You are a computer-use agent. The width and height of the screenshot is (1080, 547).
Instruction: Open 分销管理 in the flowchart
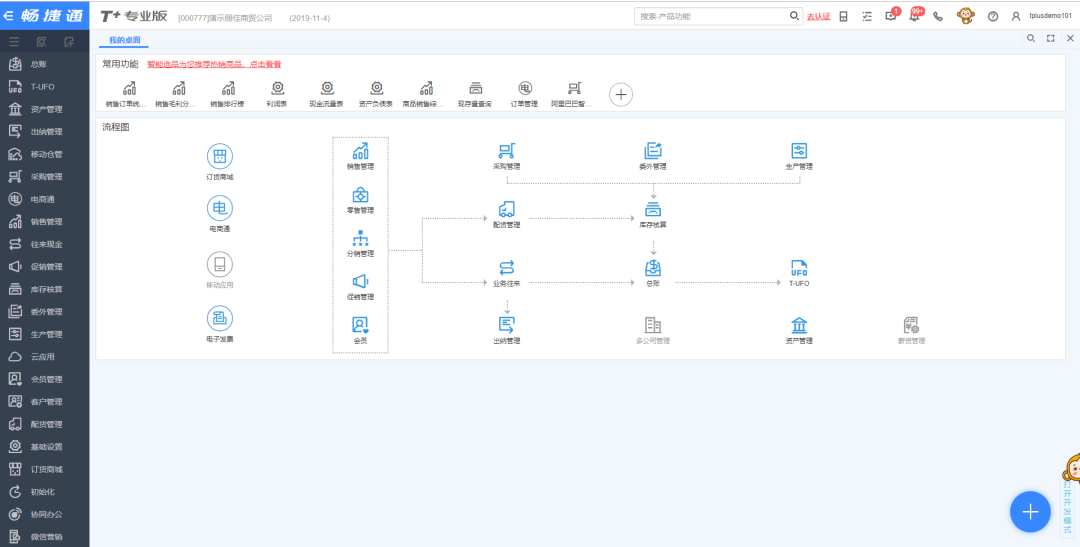pyautogui.click(x=360, y=244)
